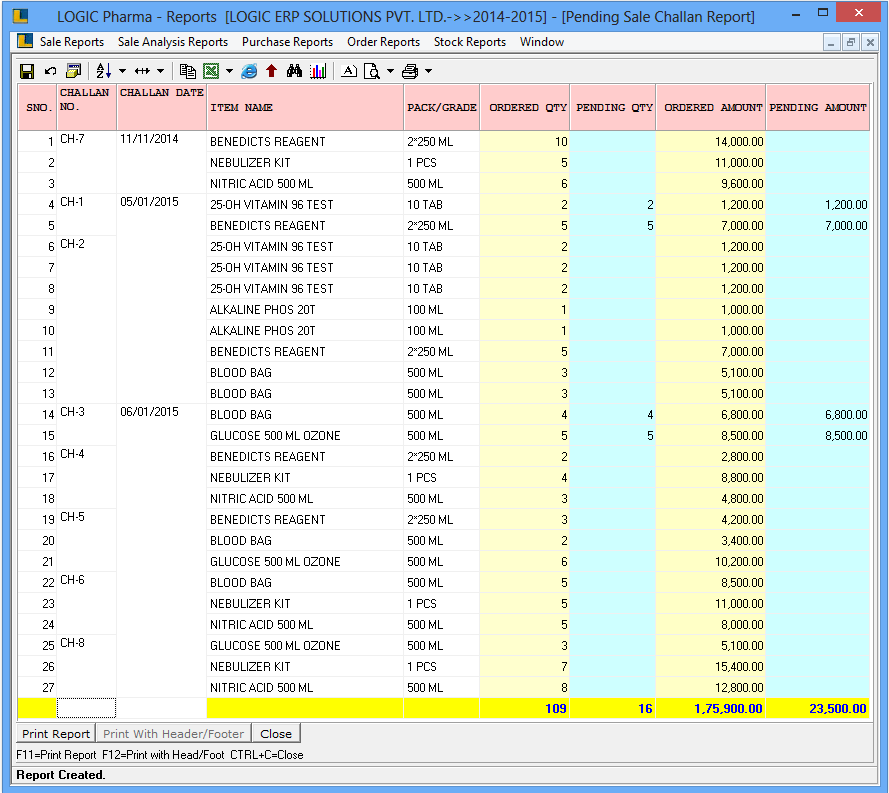Minimize the inner report child window

831,43
